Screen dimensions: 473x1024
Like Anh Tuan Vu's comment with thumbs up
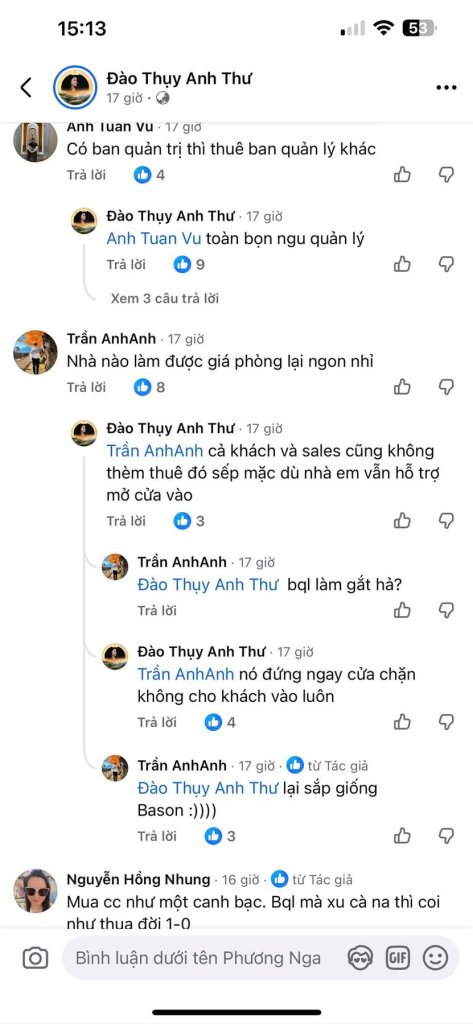point(402,174)
